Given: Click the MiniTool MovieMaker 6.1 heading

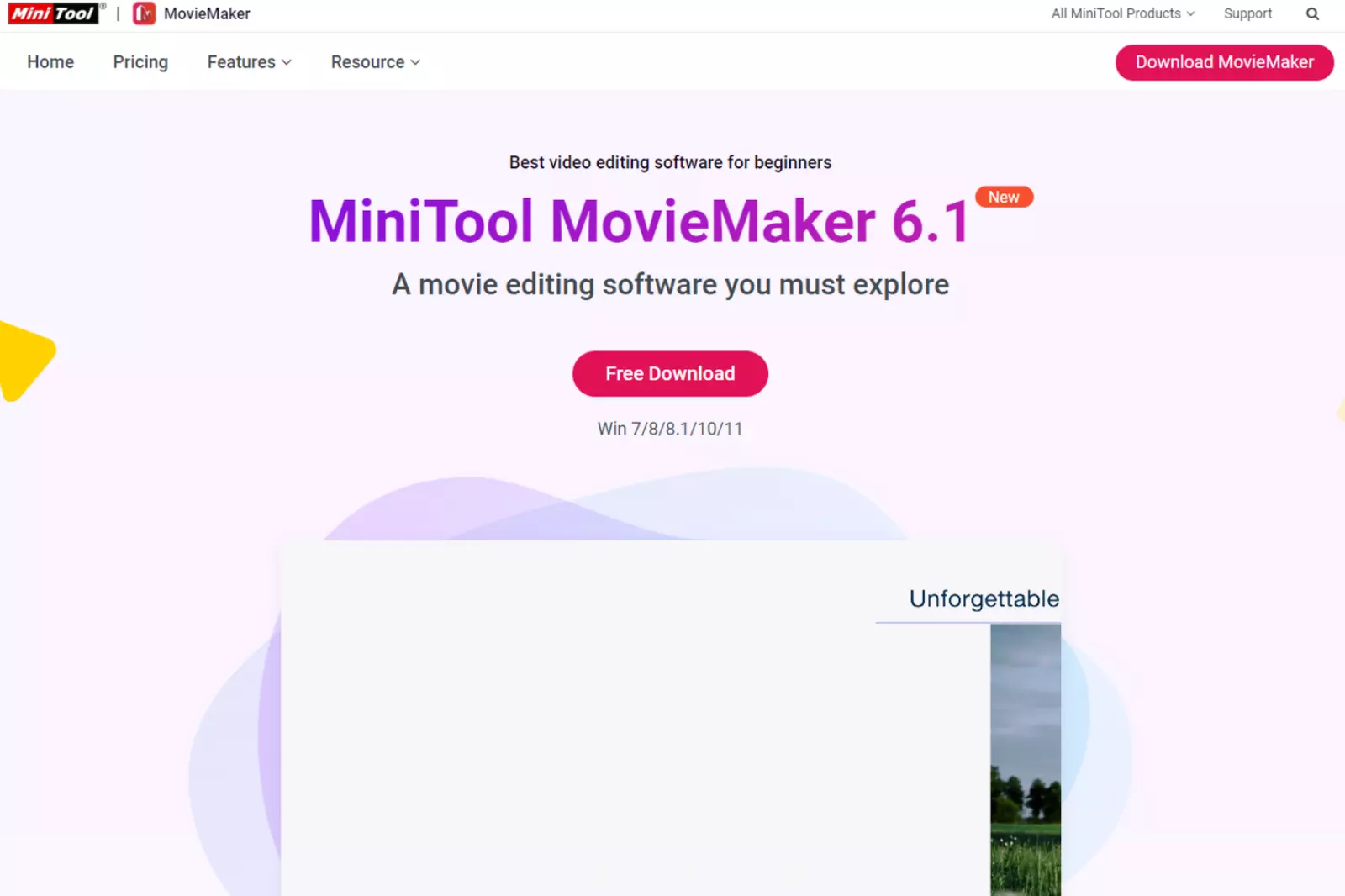Looking at the screenshot, I should coord(640,222).
